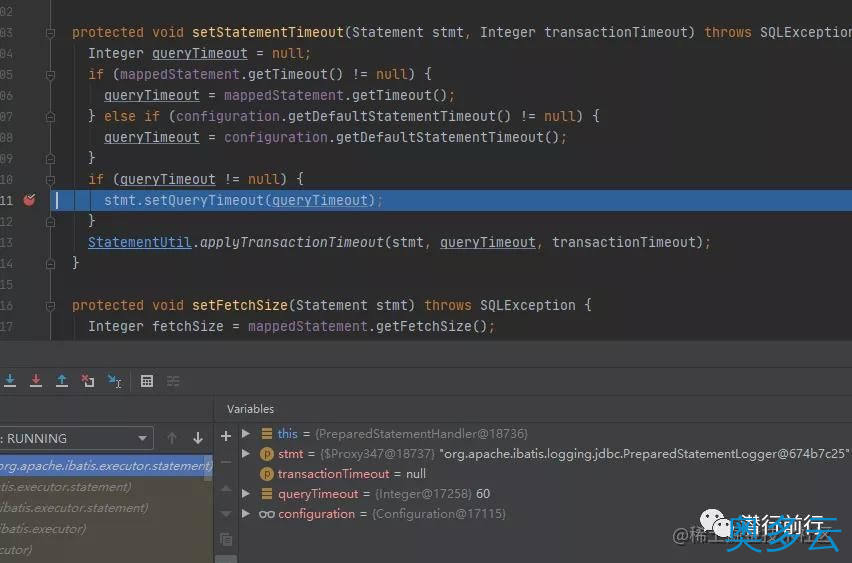Click the Drop Frame debugger icon
852x563 pixels.
point(88,381)
